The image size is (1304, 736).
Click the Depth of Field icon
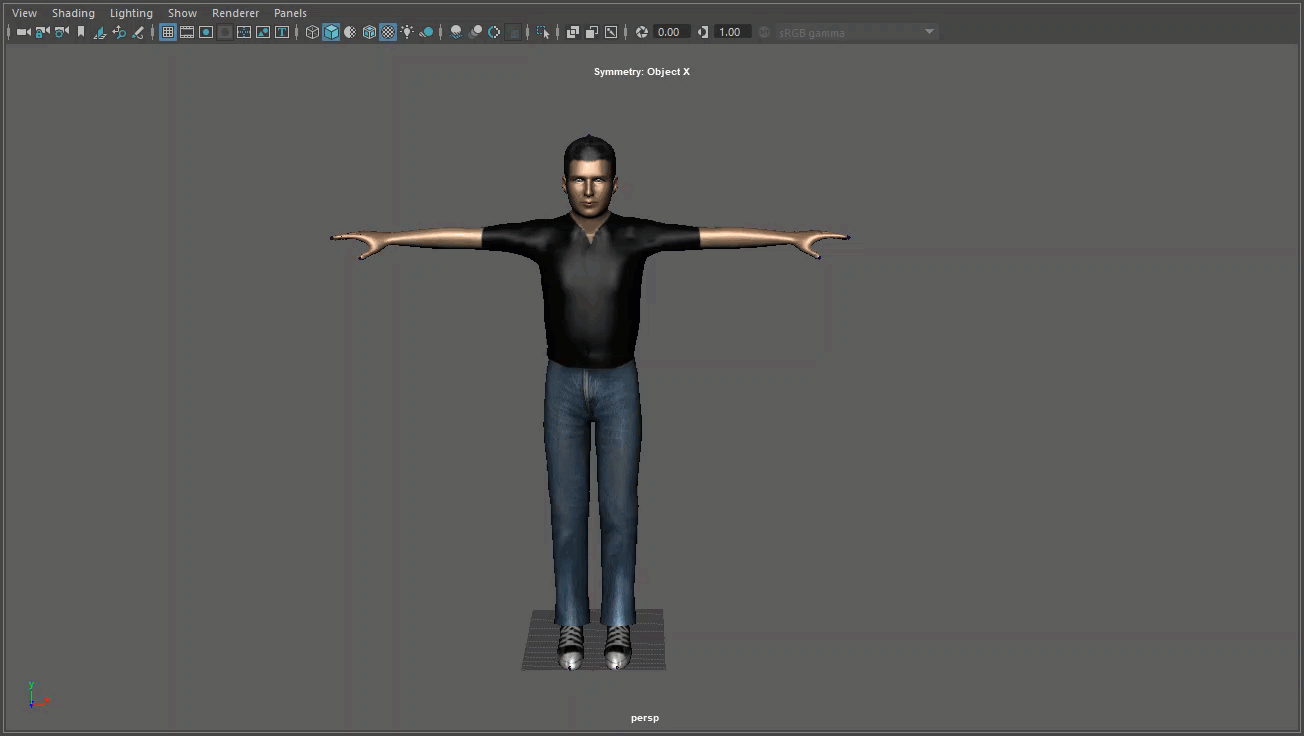pyautogui.click(x=513, y=32)
